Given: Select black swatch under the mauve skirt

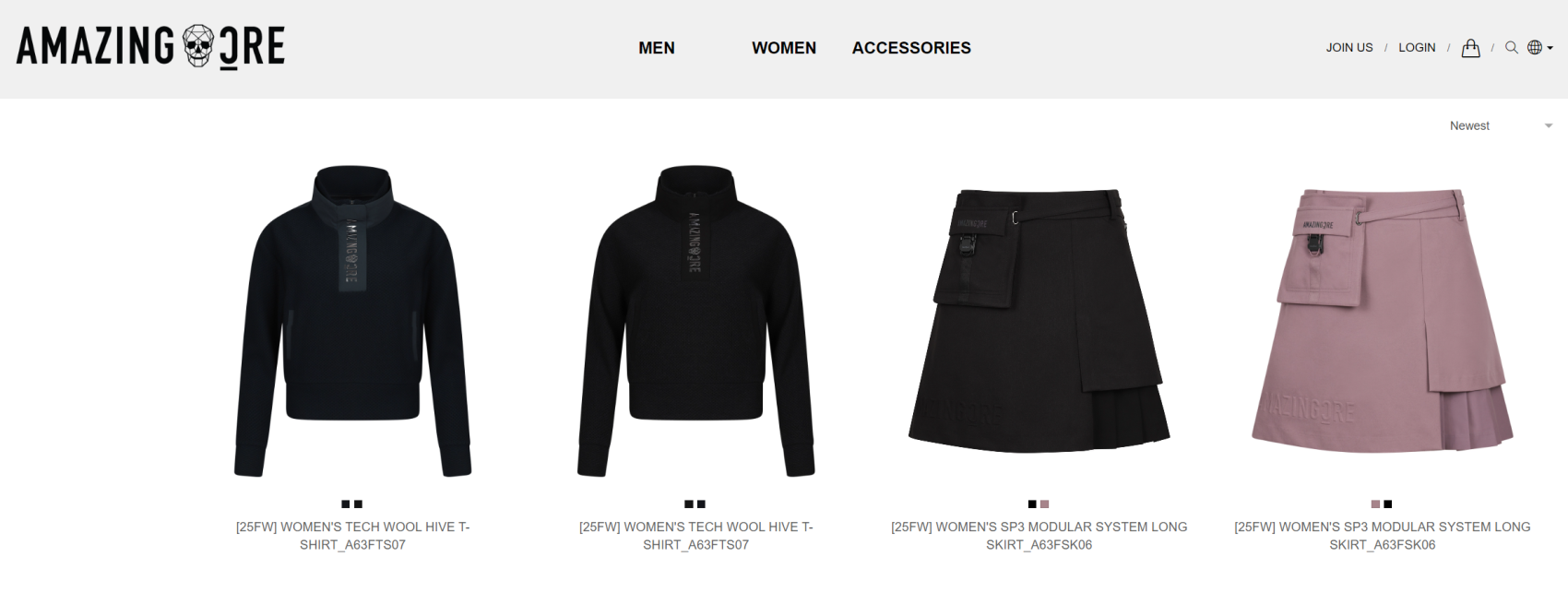Looking at the screenshot, I should (1388, 504).
